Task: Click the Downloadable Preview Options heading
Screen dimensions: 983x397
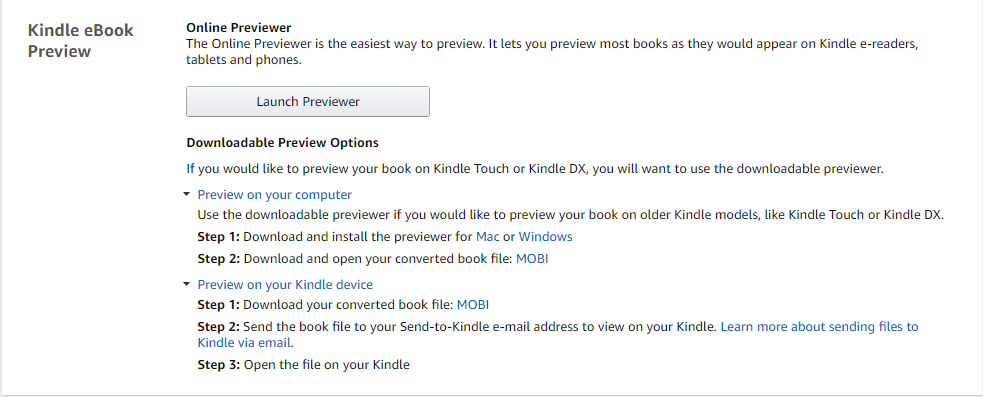Action: pos(282,143)
